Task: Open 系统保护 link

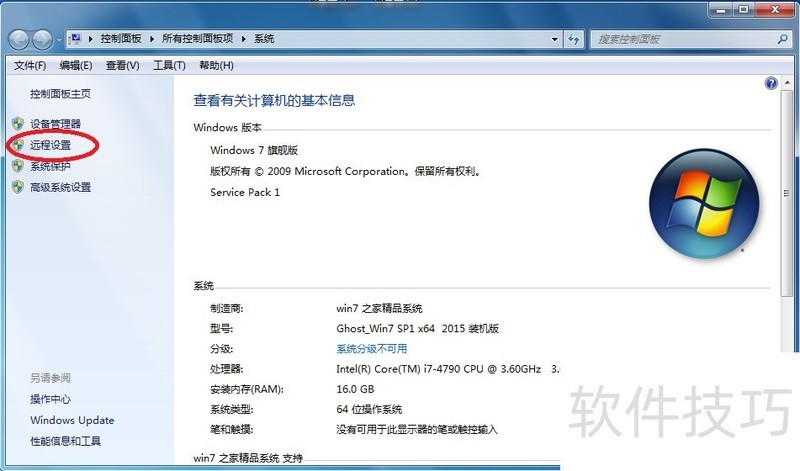Action: click(50, 166)
